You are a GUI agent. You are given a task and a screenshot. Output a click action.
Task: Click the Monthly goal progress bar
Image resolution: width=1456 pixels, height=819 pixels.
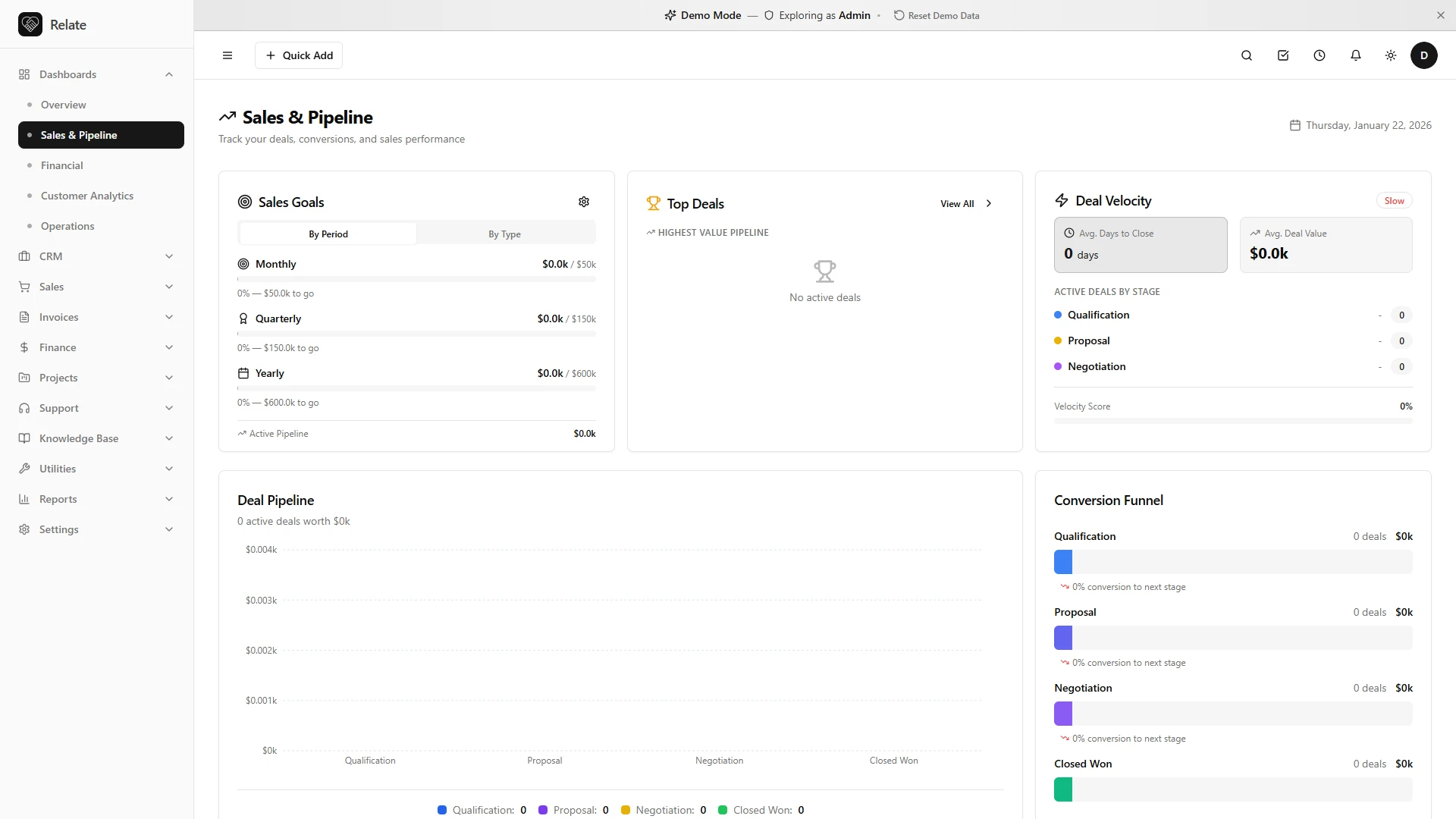pyautogui.click(x=416, y=279)
